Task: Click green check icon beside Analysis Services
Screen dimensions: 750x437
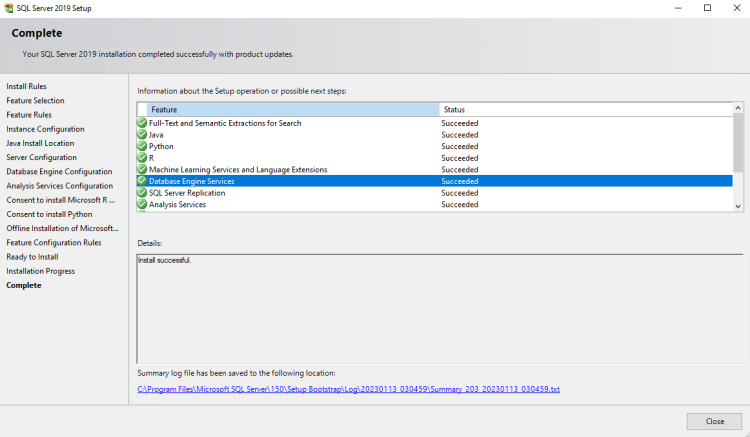Action: pyautogui.click(x=142, y=204)
